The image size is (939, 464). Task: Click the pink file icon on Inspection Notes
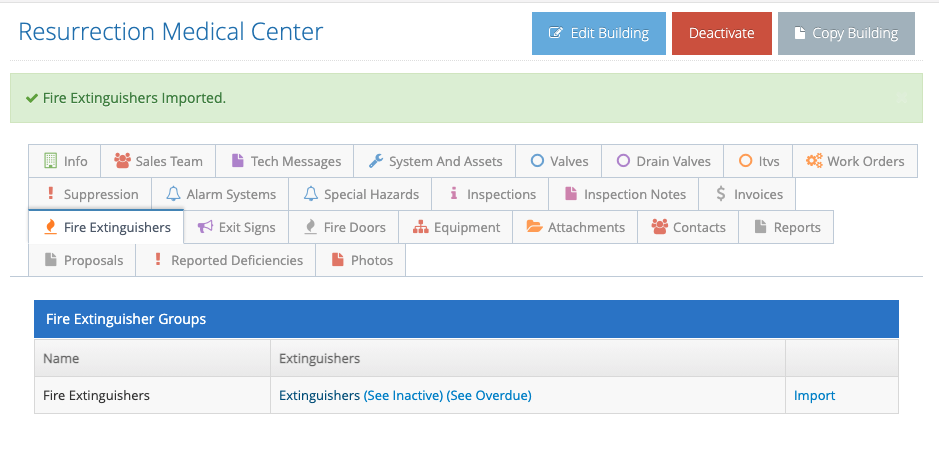coord(571,193)
